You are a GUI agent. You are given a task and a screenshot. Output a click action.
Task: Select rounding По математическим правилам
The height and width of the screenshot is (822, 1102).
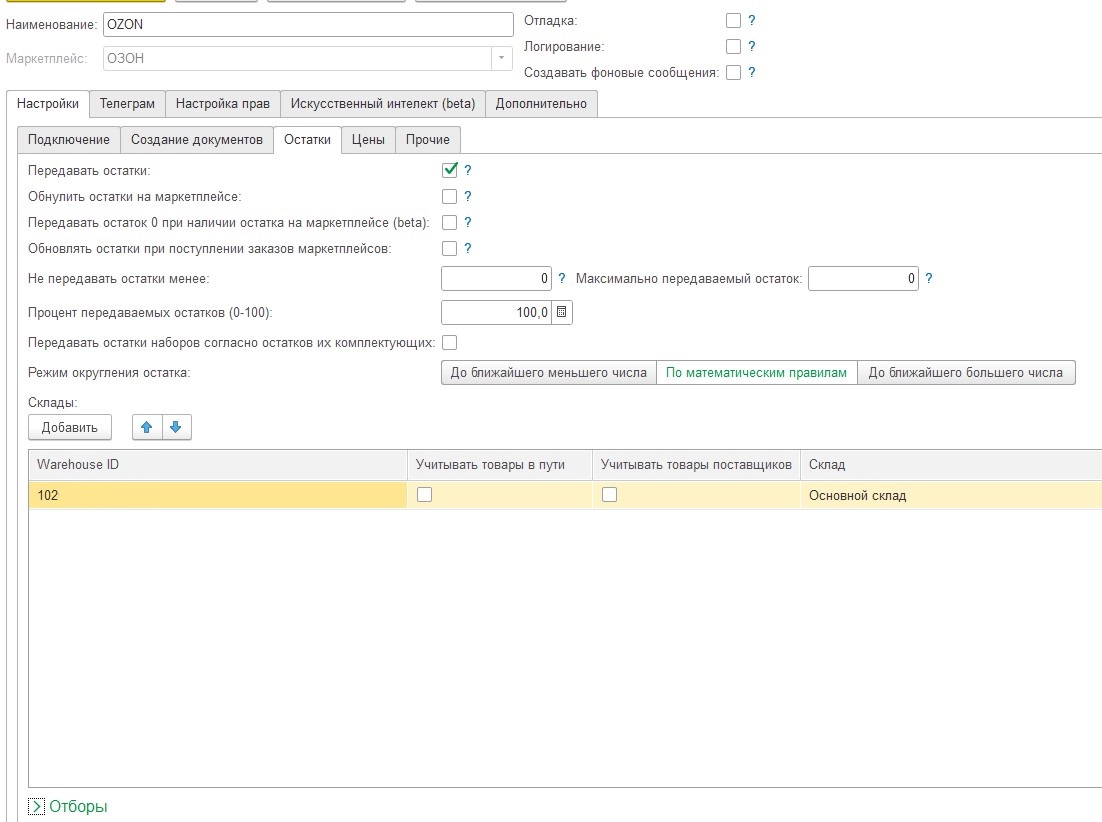click(x=756, y=372)
